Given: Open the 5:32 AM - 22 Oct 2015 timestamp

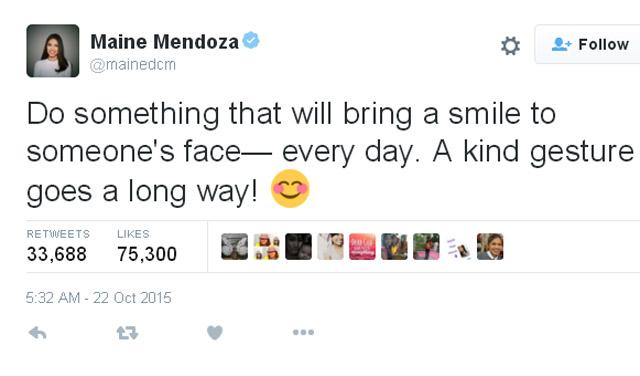Looking at the screenshot, I should [98, 298].
